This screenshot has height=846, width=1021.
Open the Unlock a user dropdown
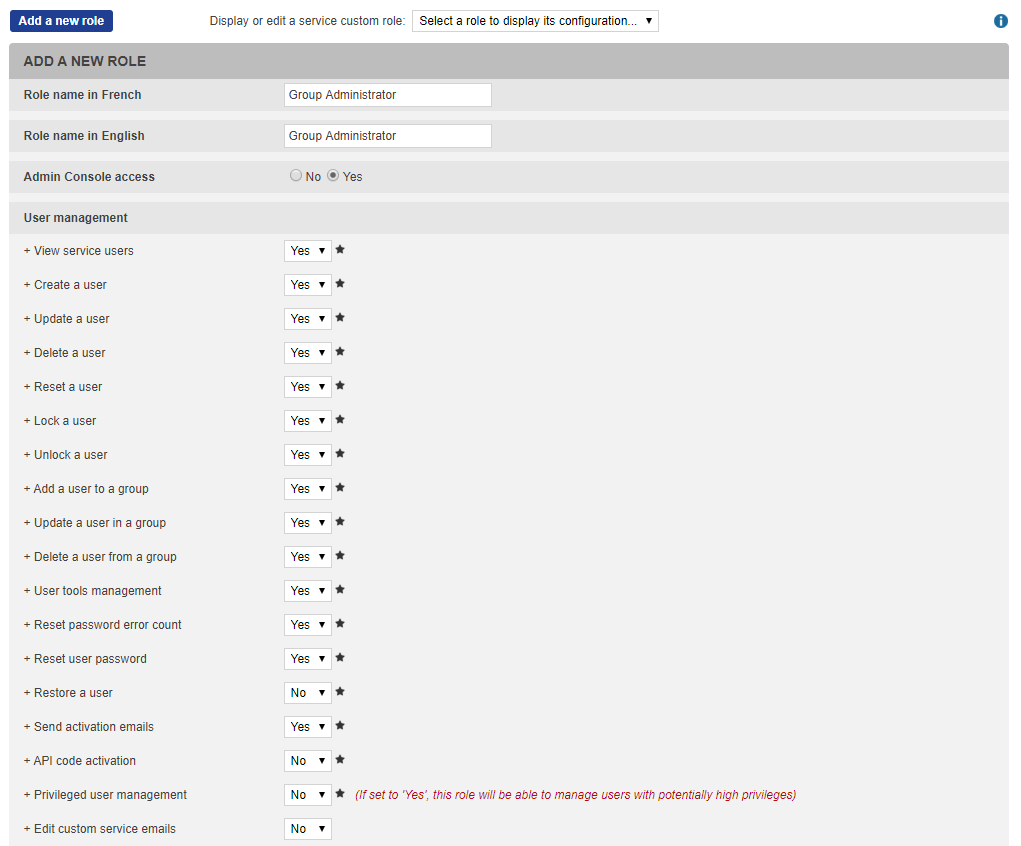(x=307, y=455)
